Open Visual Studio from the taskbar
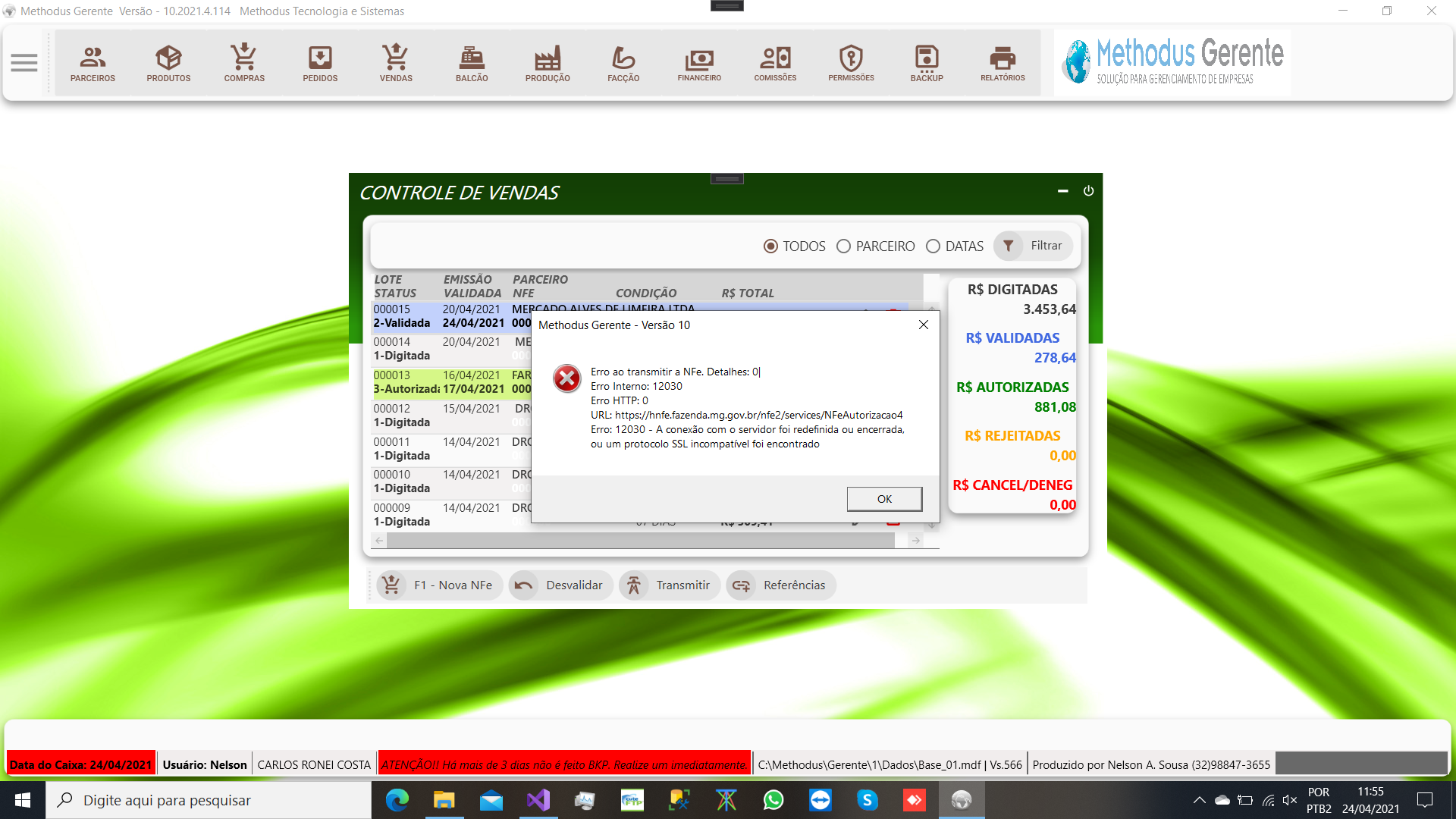Viewport: 1456px width, 819px height. coord(538,800)
